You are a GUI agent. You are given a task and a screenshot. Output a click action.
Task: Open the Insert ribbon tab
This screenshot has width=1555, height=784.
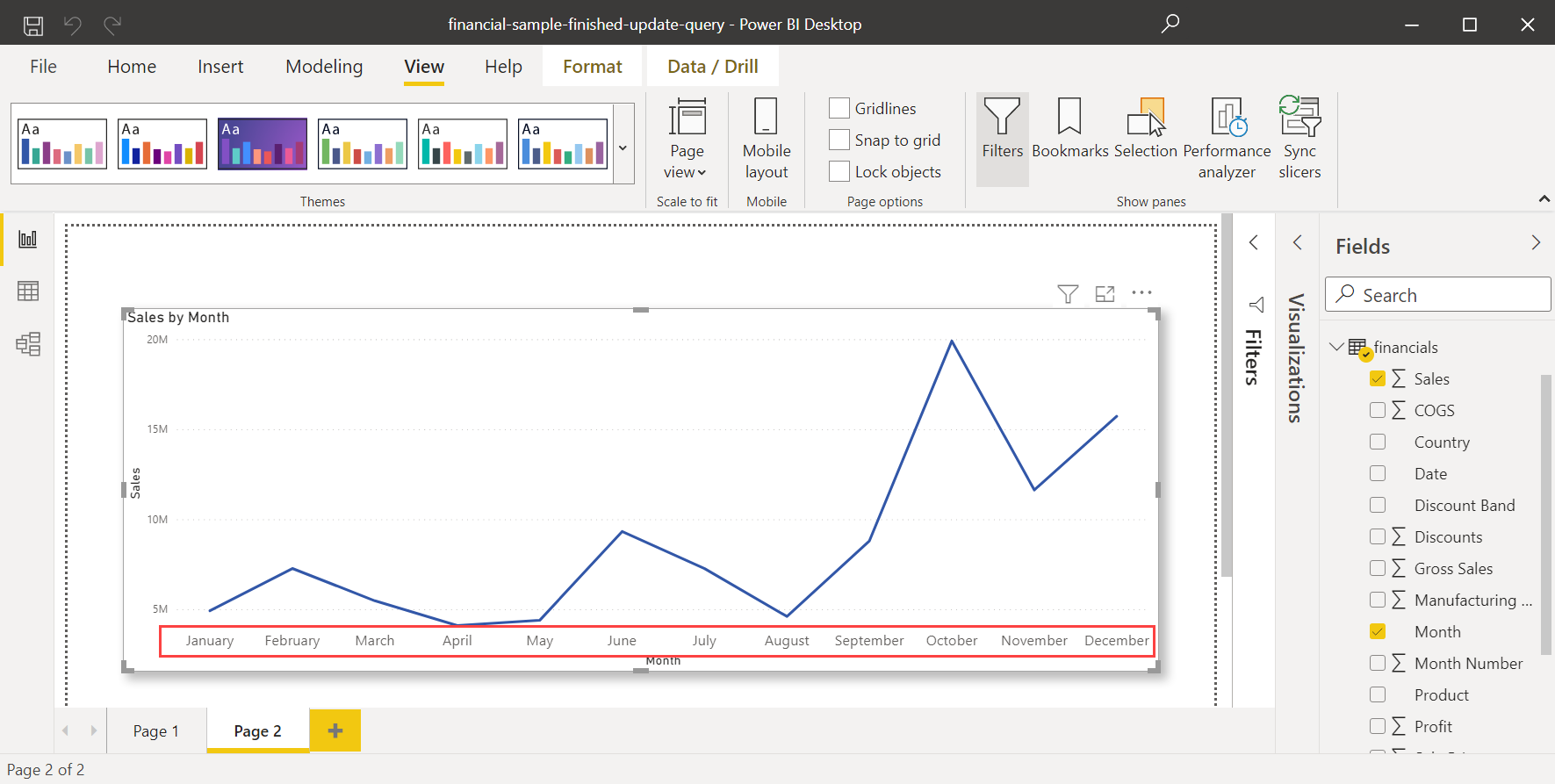220,67
